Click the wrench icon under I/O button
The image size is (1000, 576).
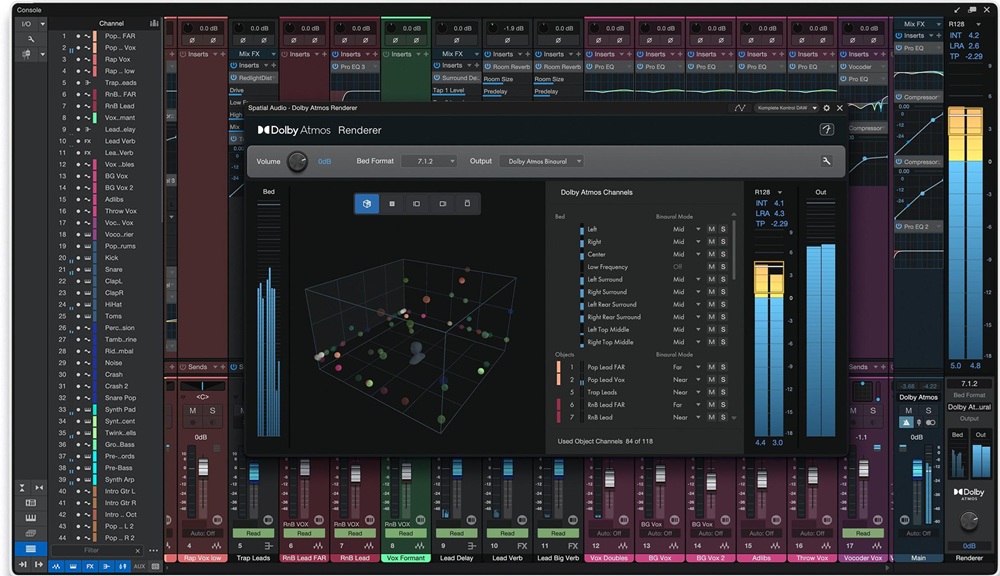pos(31,39)
